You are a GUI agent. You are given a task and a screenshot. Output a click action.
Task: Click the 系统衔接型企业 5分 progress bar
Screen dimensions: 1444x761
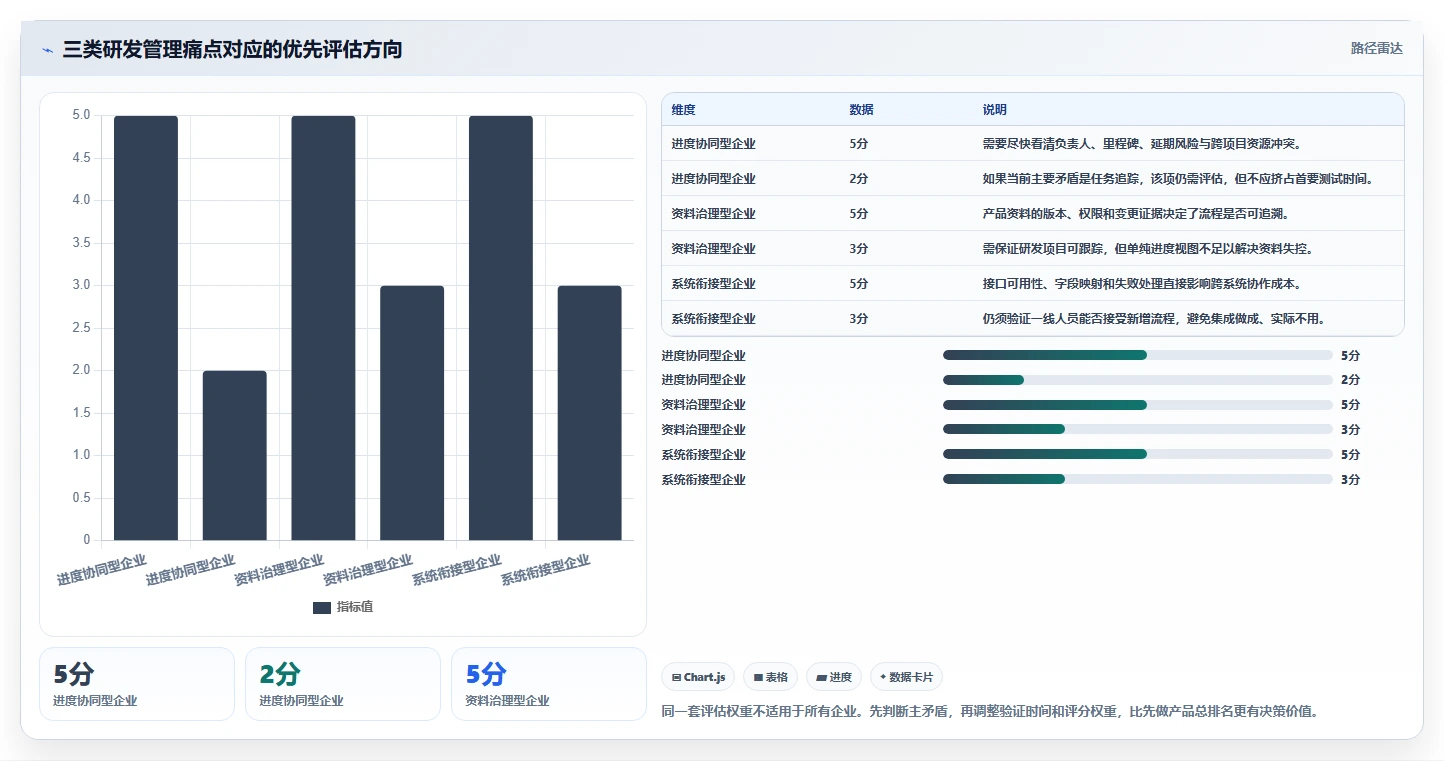click(x=1138, y=455)
